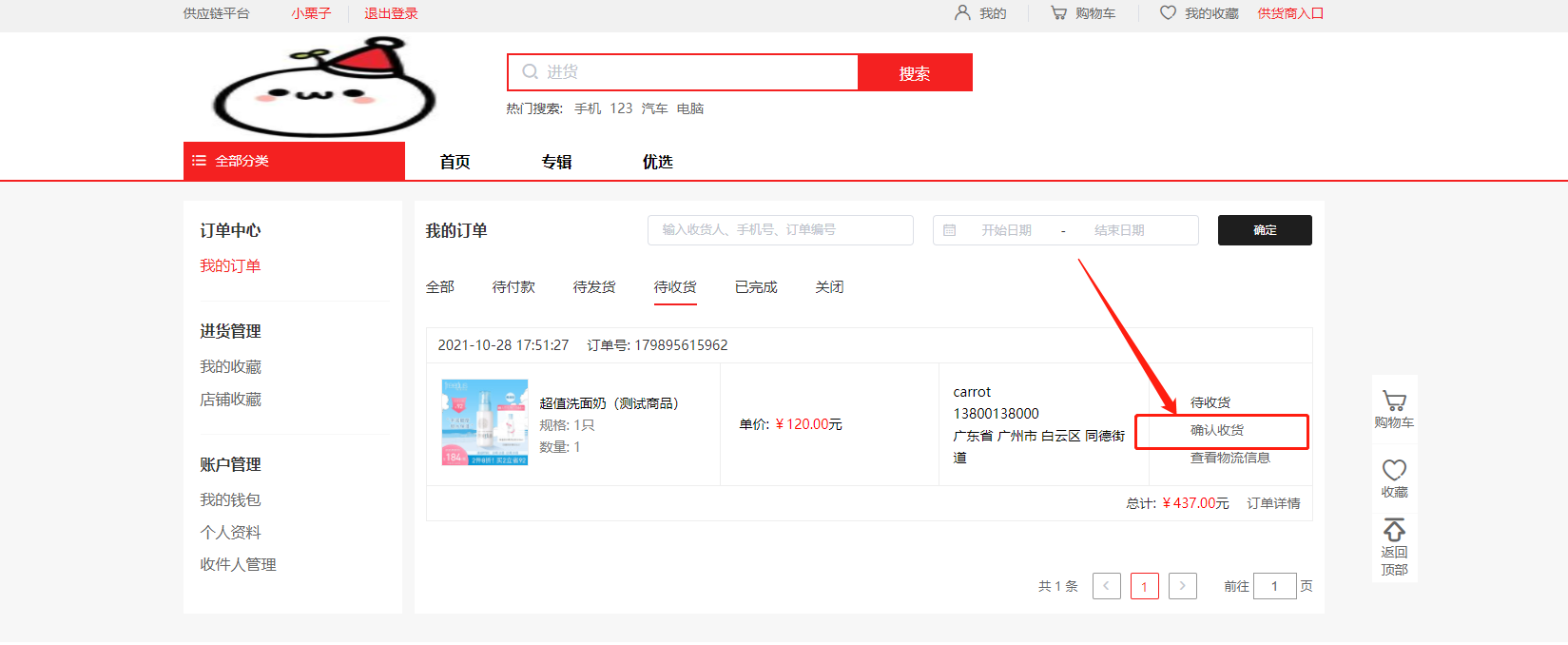The height and width of the screenshot is (645, 1568).
Task: Expand the 全部分类 category menu
Action: [x=294, y=161]
